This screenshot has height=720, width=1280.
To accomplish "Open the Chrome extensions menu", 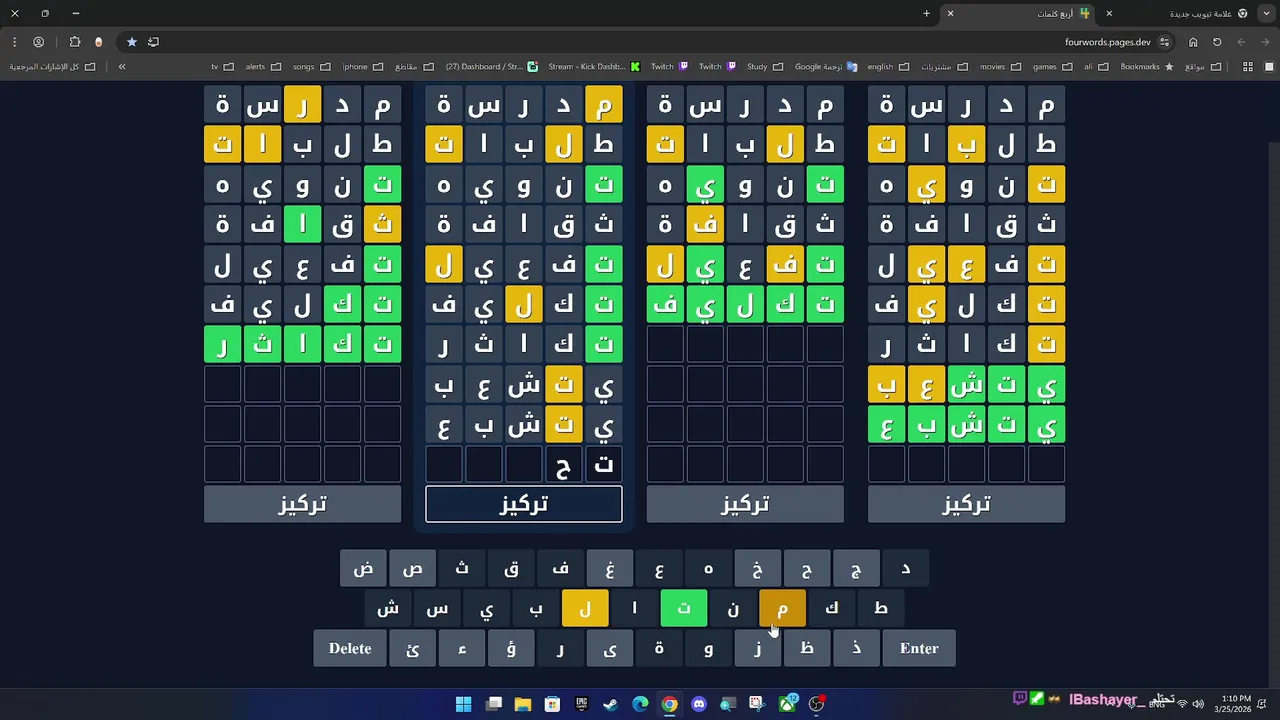I will pyautogui.click(x=74, y=42).
